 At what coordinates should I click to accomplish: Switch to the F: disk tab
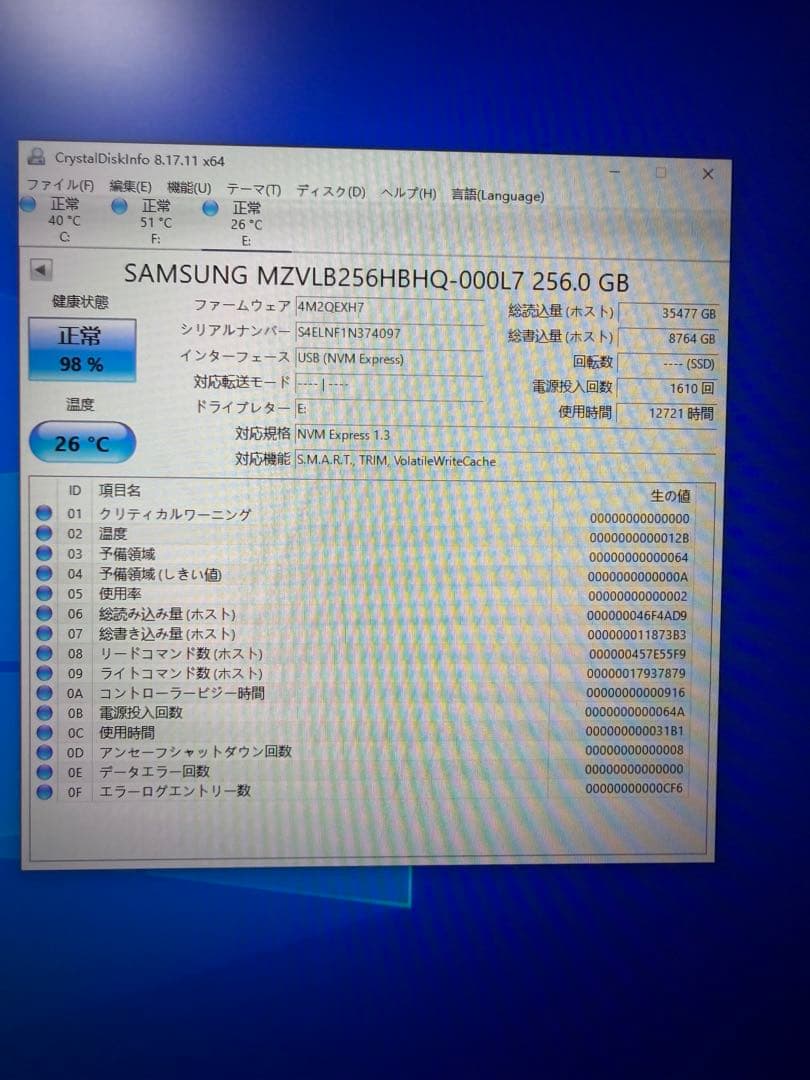(x=155, y=222)
